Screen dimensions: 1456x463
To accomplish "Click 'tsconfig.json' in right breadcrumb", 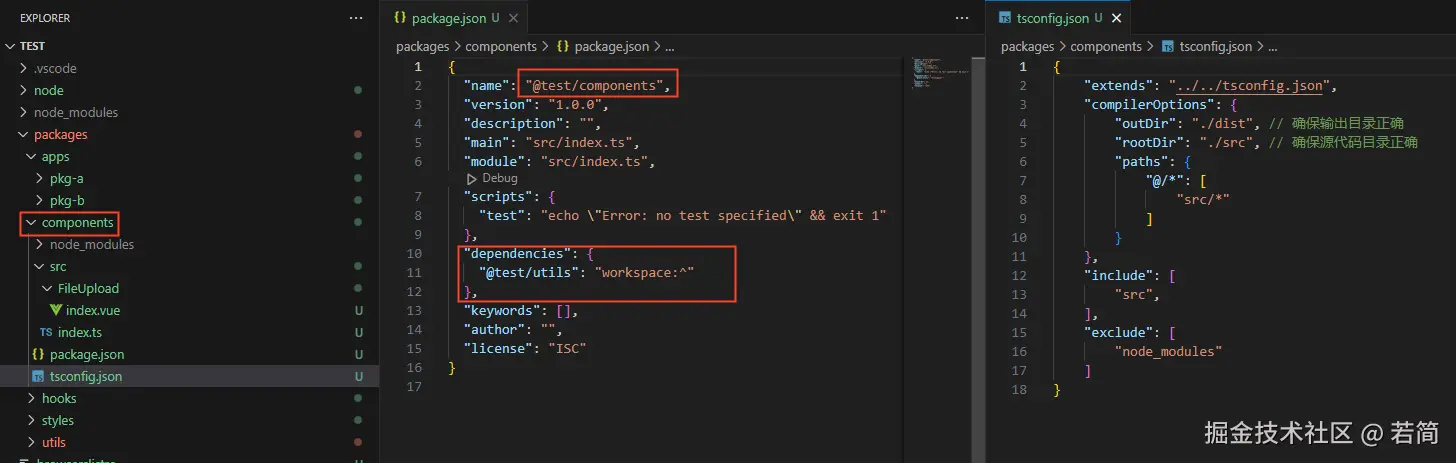I will point(1215,46).
